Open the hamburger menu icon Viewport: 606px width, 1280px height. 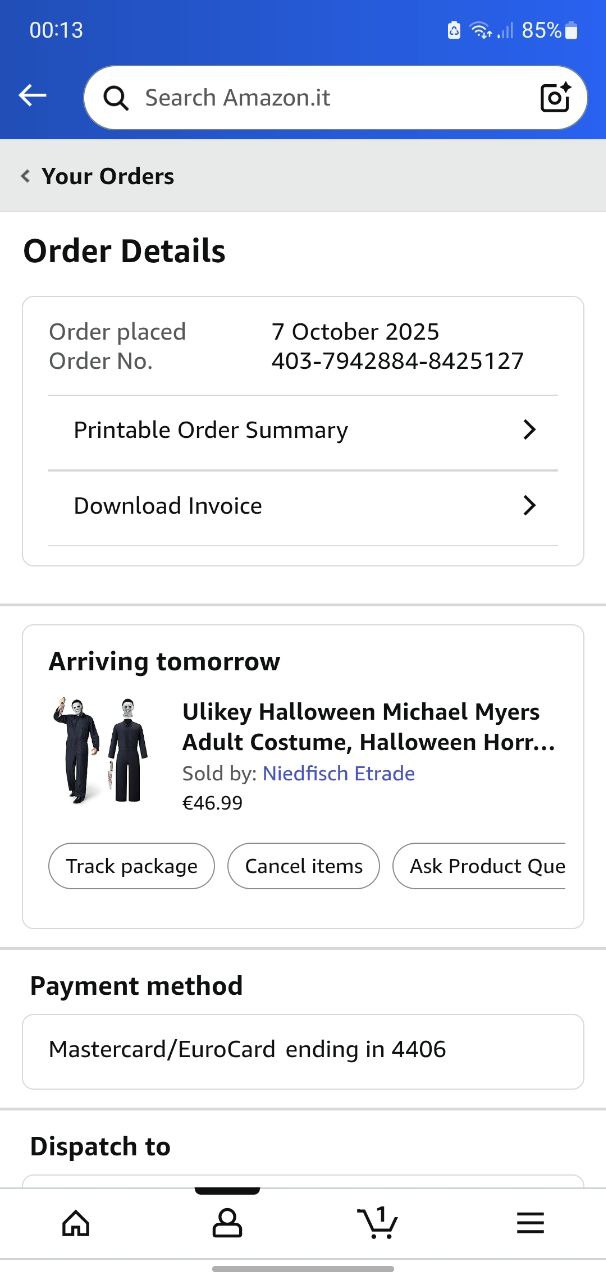(530, 1222)
